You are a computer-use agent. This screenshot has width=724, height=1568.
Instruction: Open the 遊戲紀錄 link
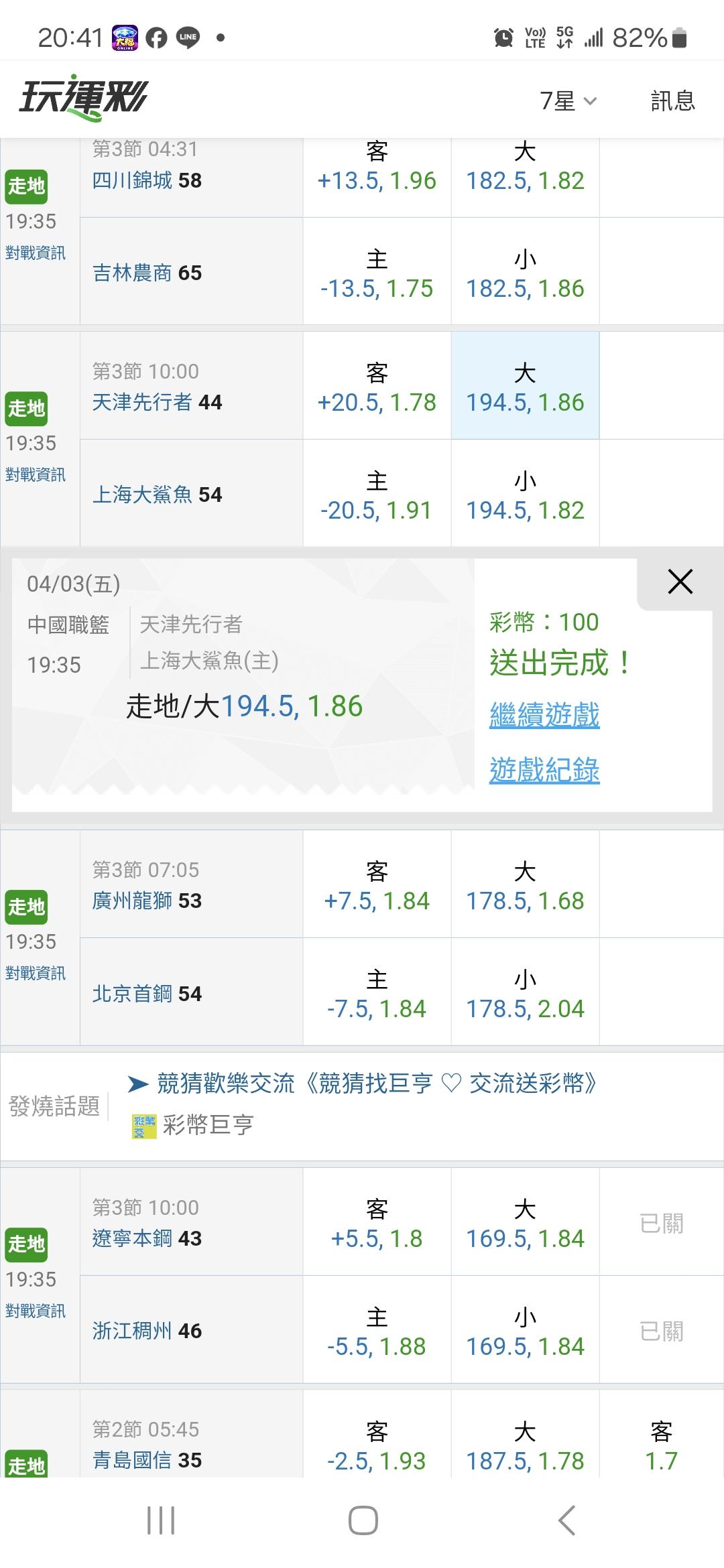coord(544,770)
